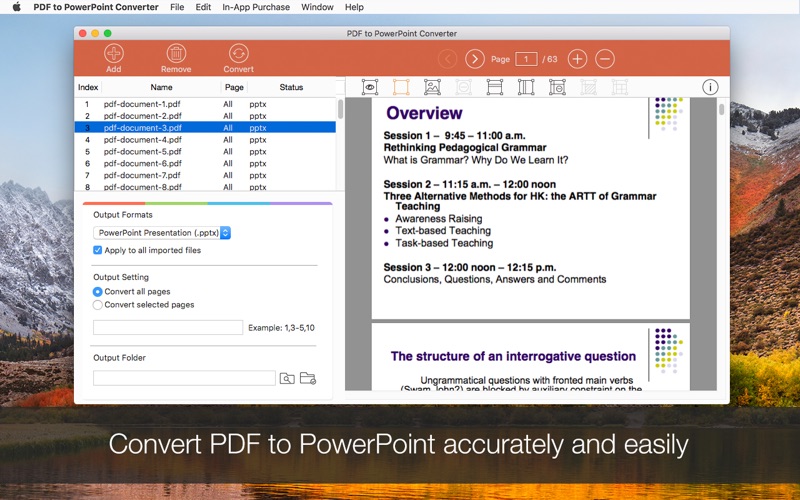Toggle the eye preview region icon

pos(370,87)
